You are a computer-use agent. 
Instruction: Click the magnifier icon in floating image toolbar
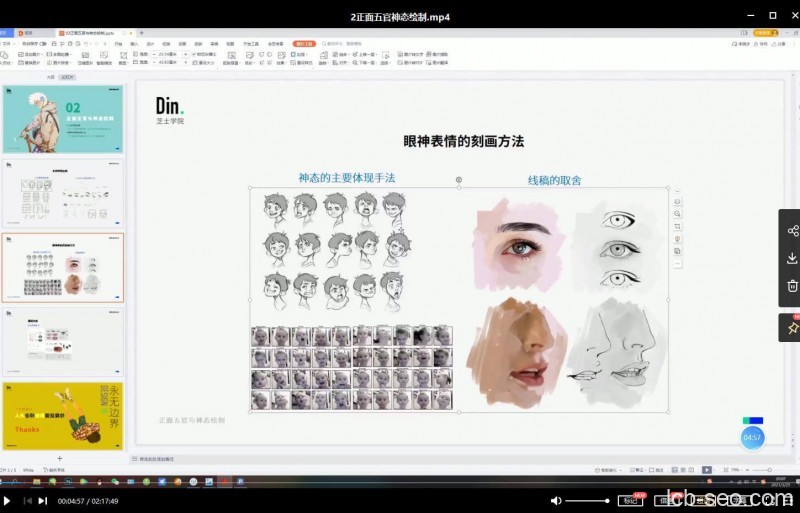pos(678,214)
